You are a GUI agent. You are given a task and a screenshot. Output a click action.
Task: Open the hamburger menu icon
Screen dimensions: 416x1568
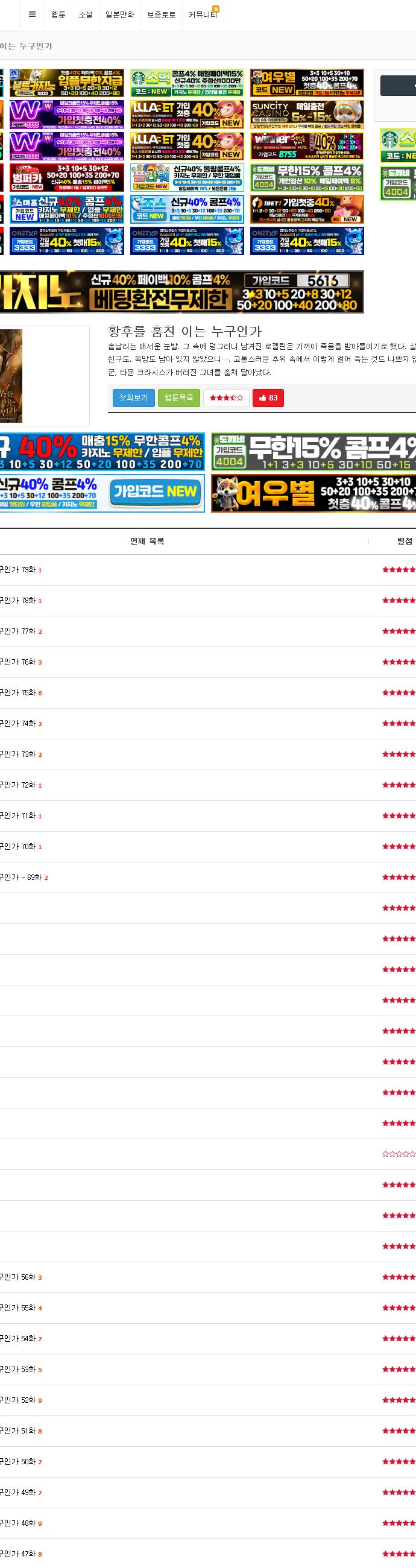point(32,14)
